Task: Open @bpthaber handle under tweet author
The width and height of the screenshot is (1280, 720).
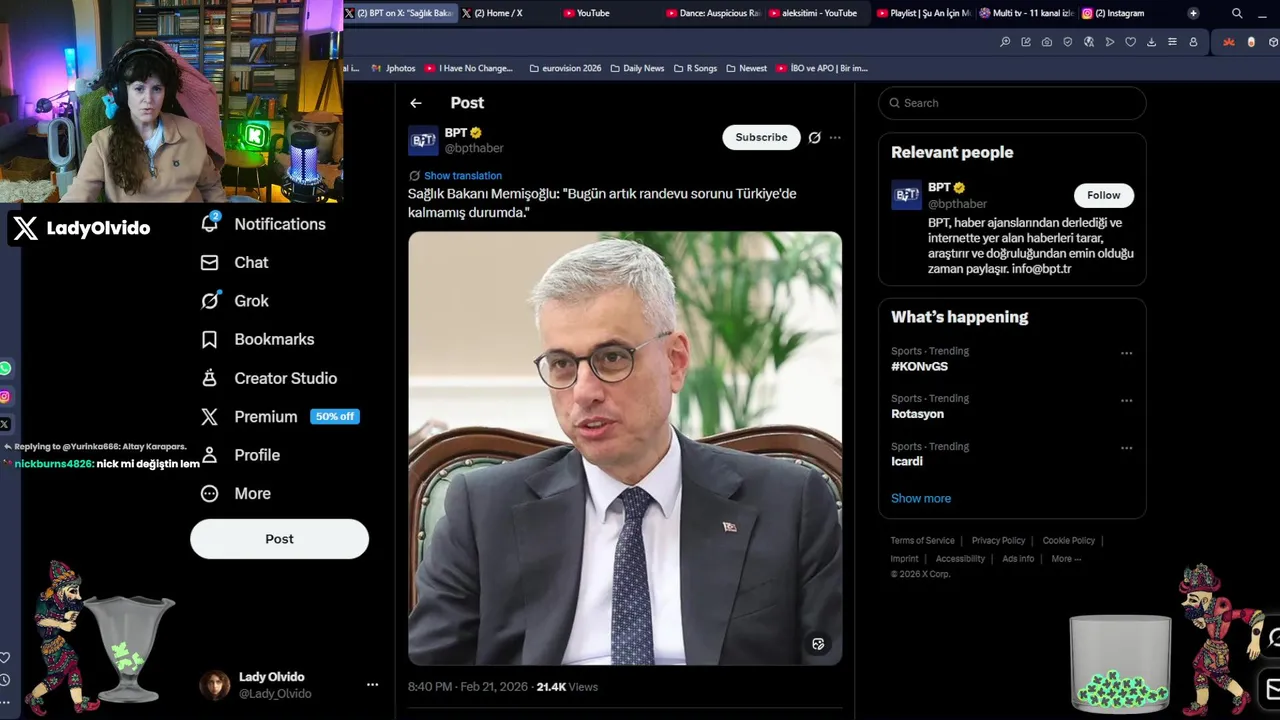Action: pos(474,148)
